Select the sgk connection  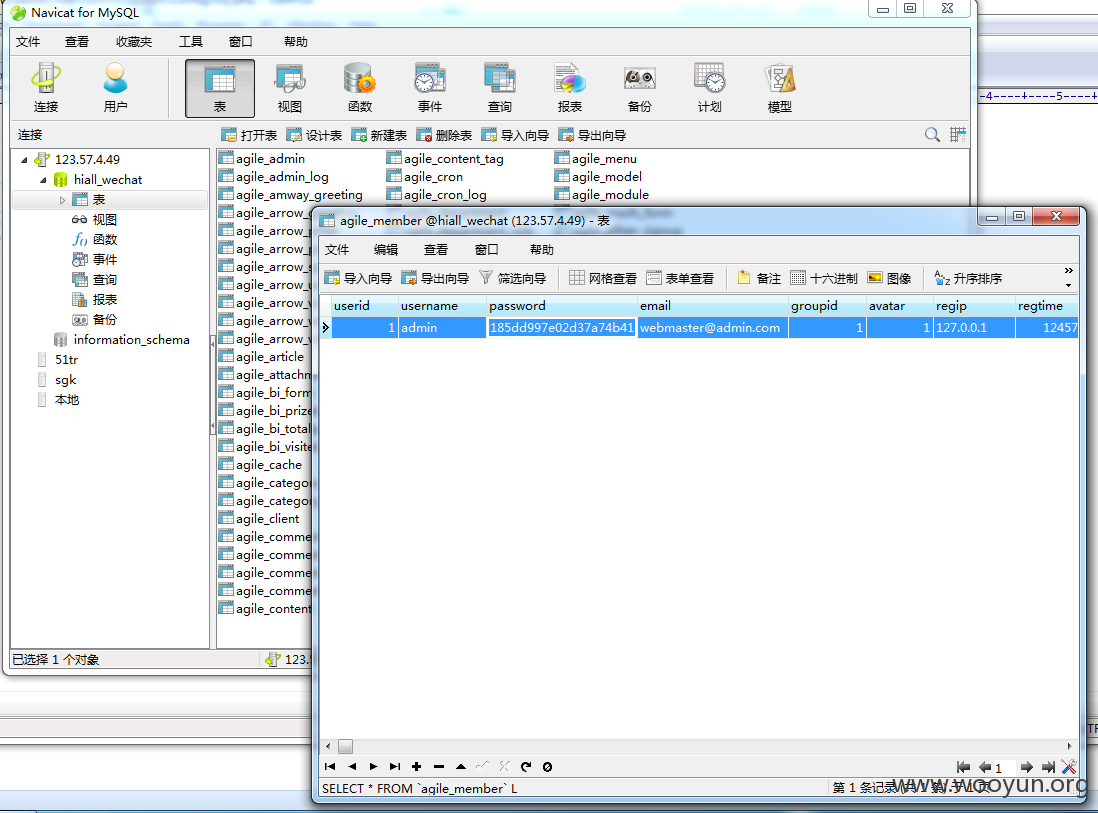65,380
